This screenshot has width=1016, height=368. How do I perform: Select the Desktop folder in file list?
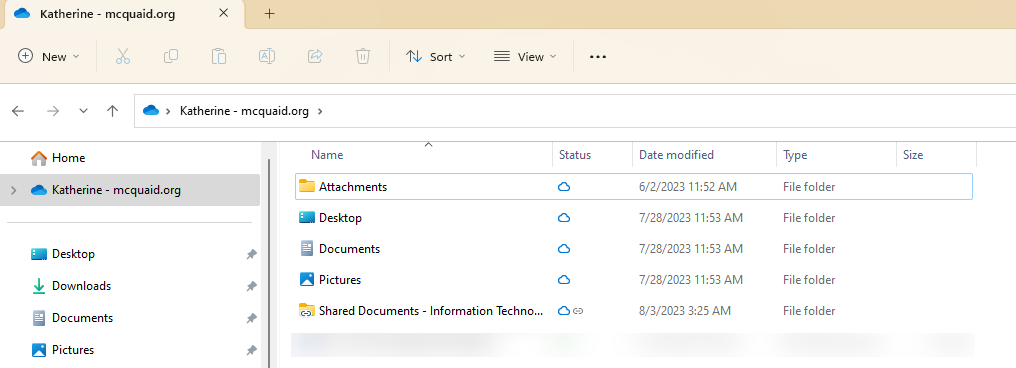634,218
